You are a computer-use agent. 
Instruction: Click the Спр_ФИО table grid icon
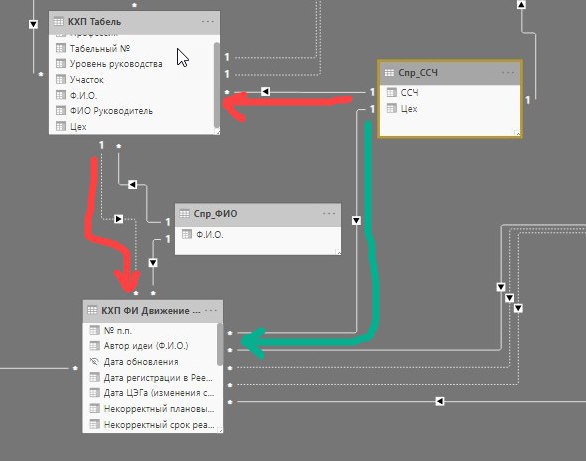185,213
